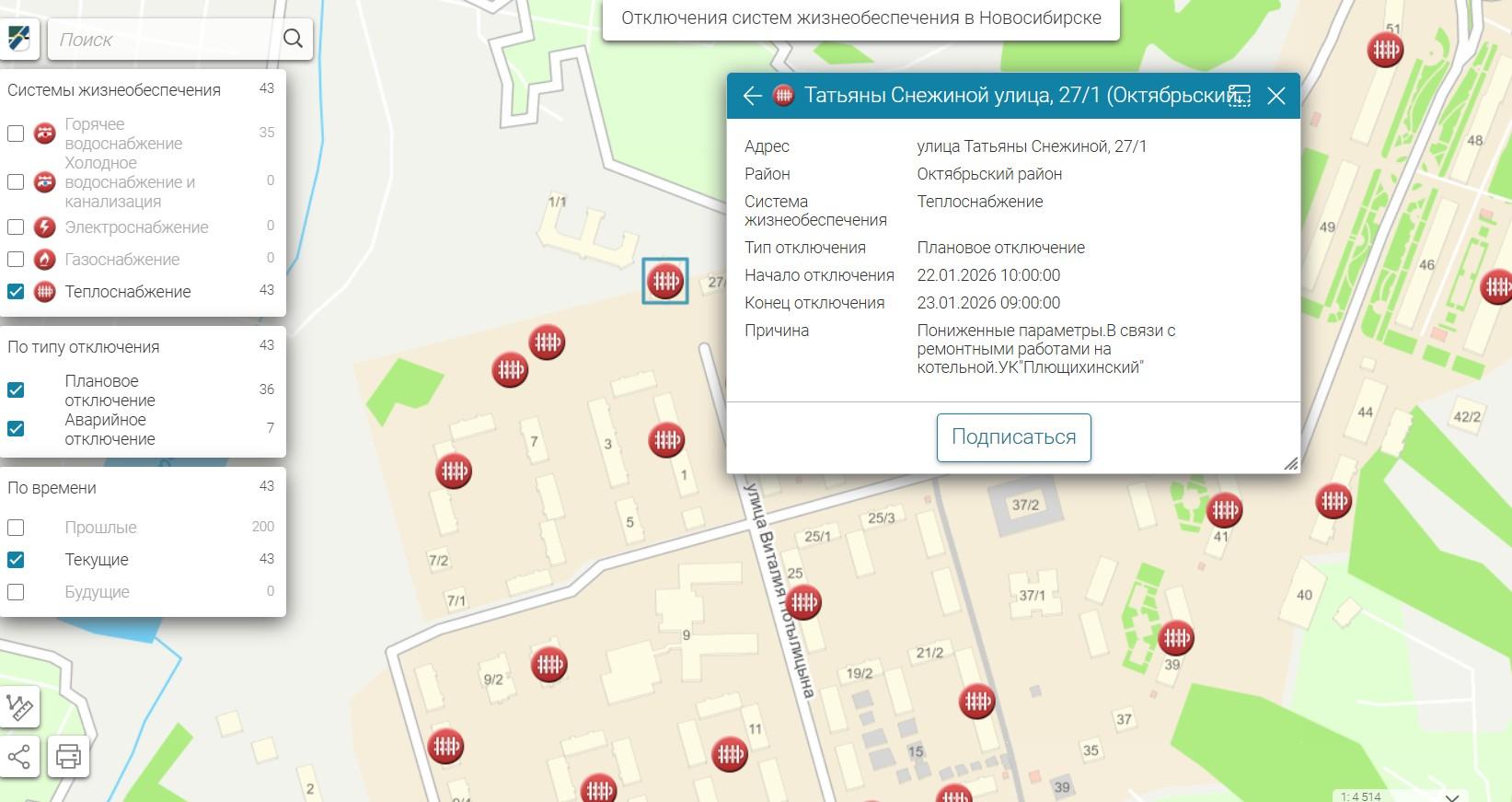This screenshot has height=802, width=1512.
Task: Click the Октябрьский район value
Action: point(989,174)
